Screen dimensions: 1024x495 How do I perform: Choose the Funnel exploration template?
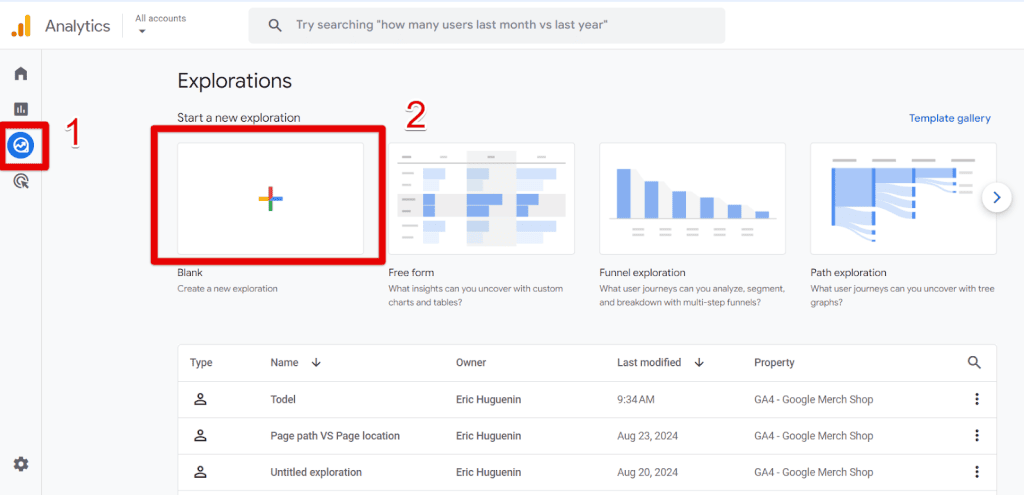pyautogui.click(x=692, y=199)
